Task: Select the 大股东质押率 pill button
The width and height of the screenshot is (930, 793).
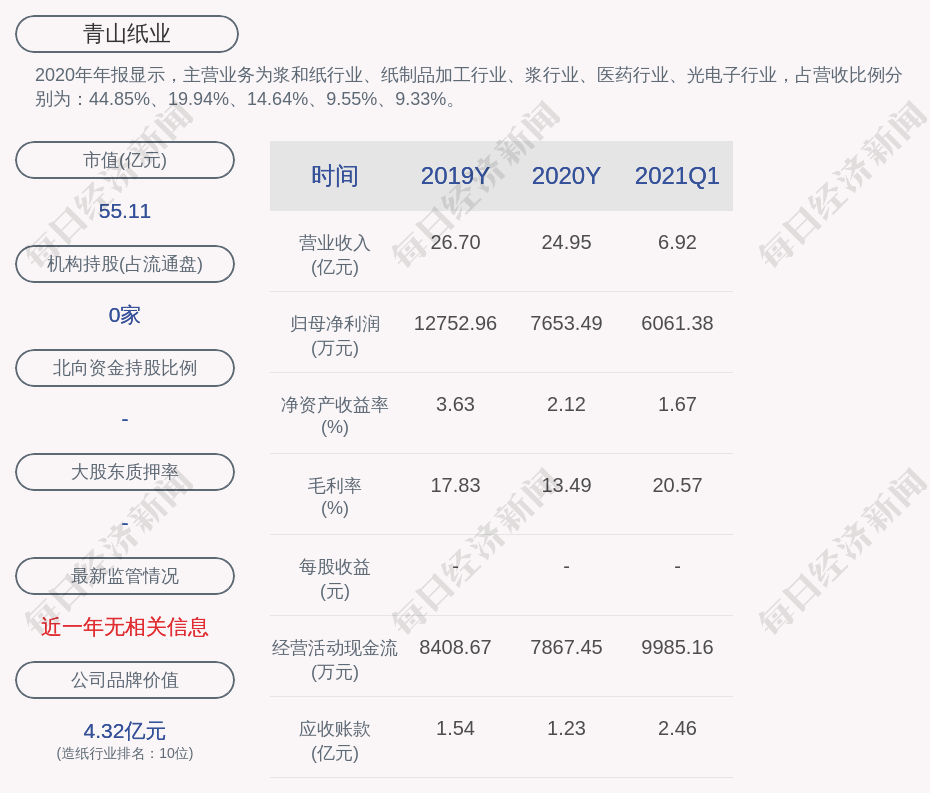Action: 125,472
